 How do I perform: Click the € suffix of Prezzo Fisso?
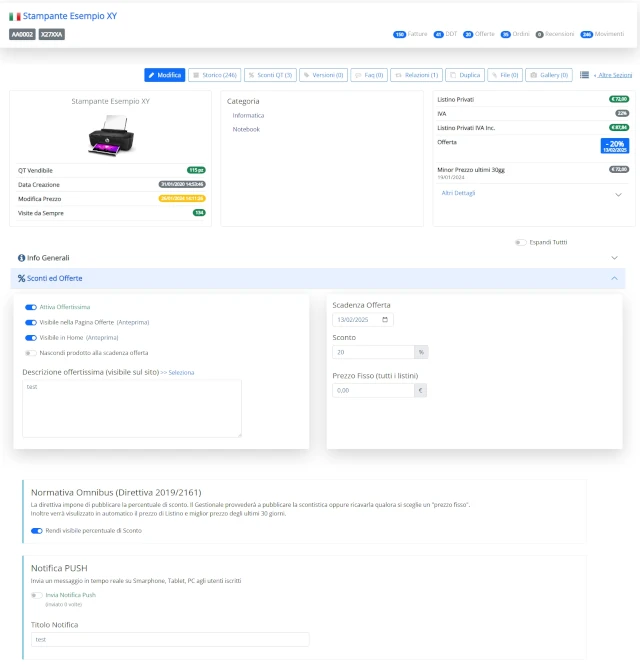coord(420,390)
